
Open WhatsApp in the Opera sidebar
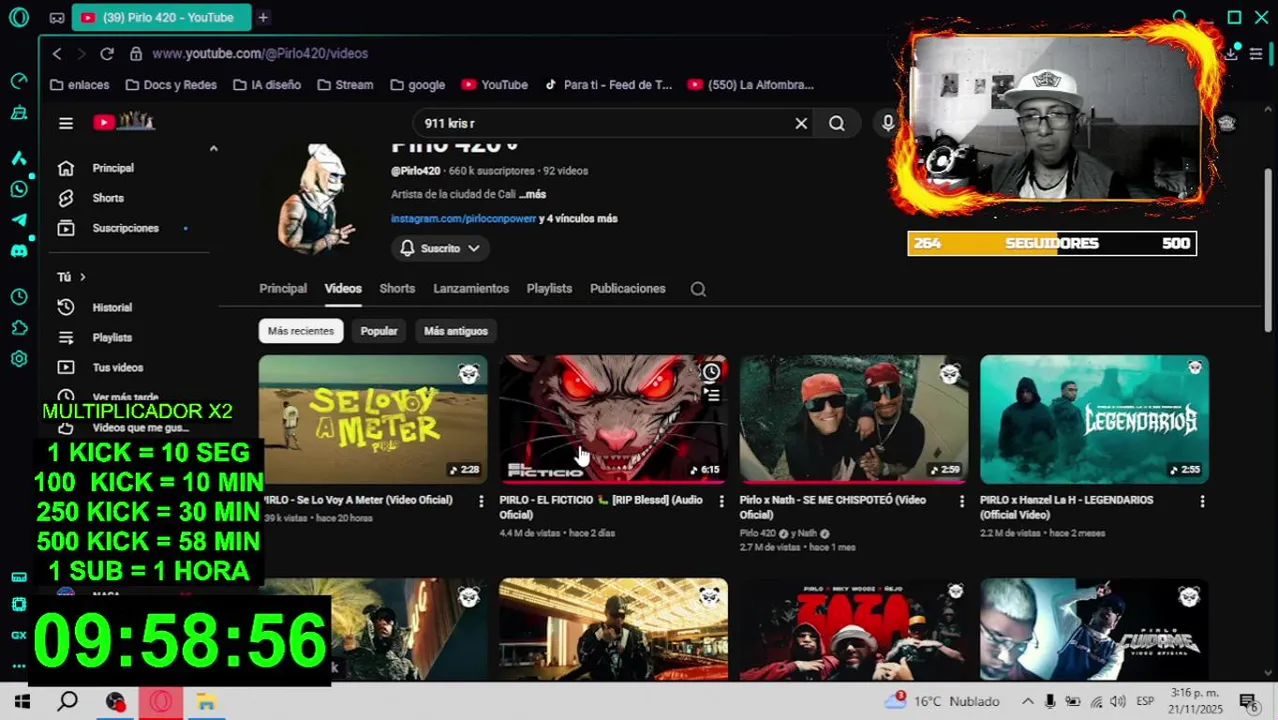point(18,189)
